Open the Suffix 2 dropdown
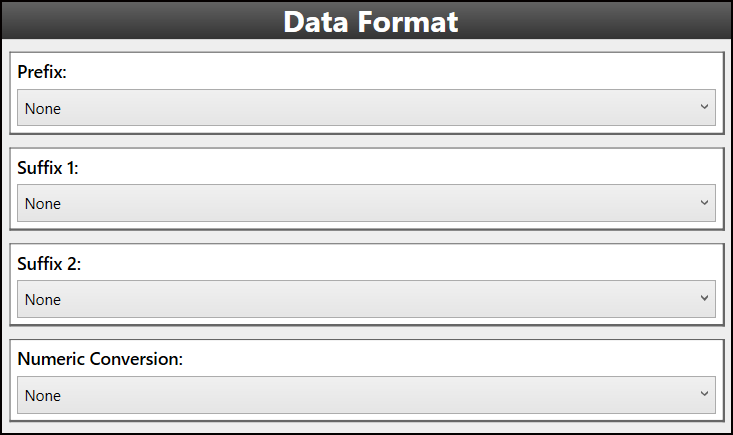 [x=366, y=299]
